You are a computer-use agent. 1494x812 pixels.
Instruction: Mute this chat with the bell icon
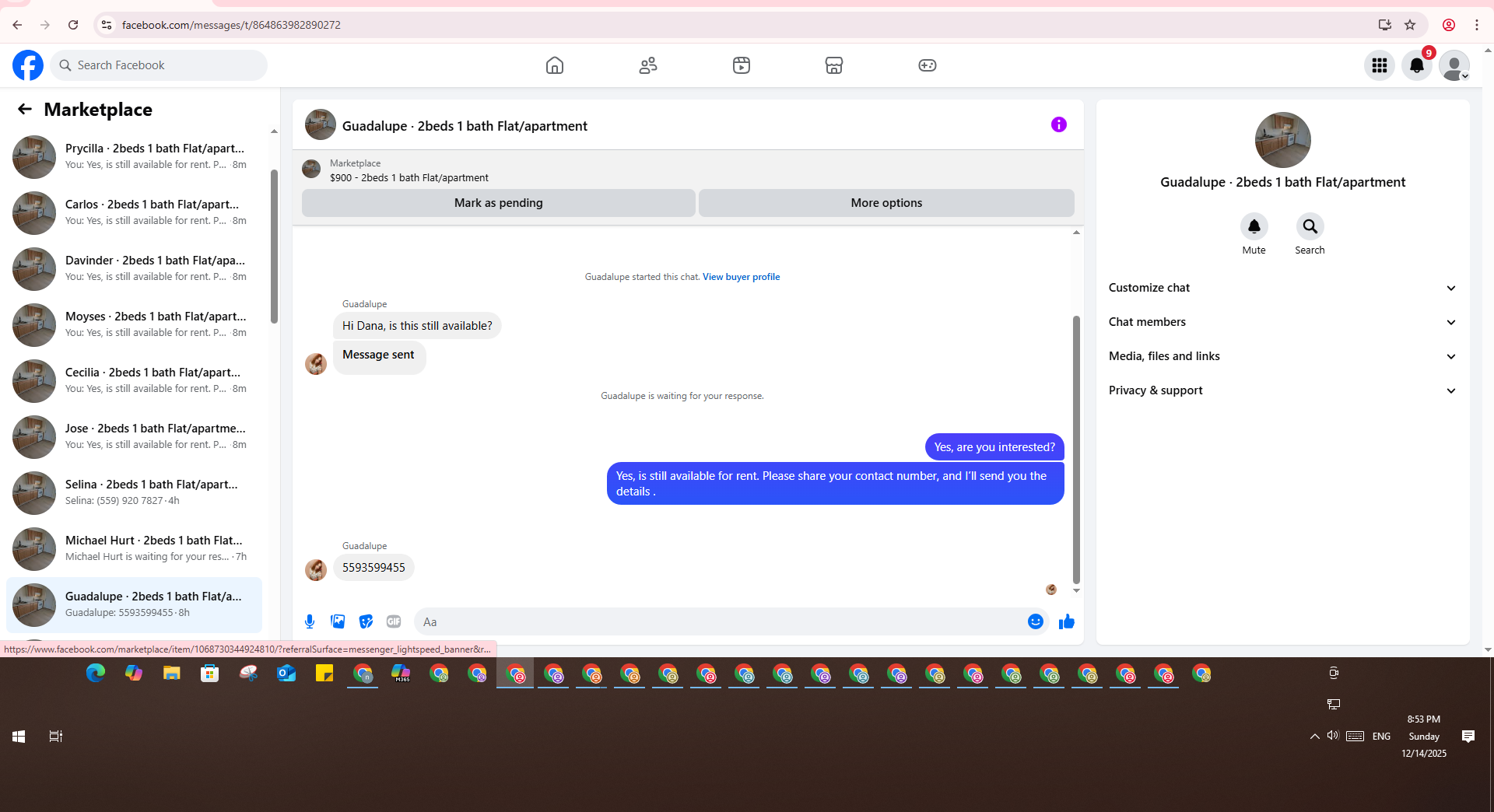click(1254, 226)
